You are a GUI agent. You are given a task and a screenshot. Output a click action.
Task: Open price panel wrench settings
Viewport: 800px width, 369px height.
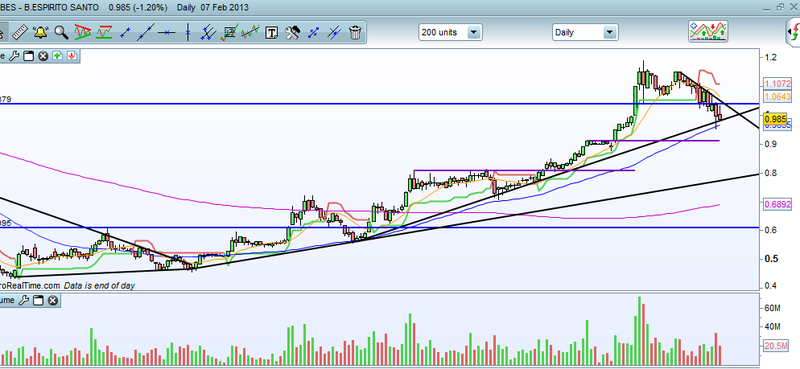tap(14, 56)
